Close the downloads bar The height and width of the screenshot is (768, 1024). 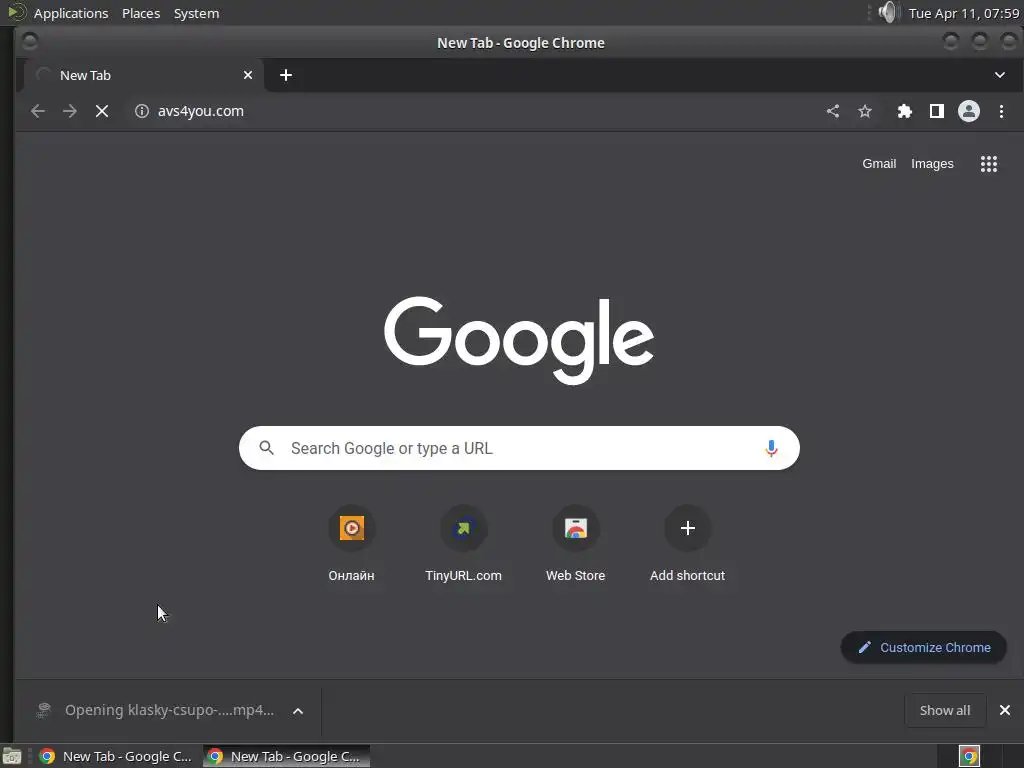coord(1005,710)
